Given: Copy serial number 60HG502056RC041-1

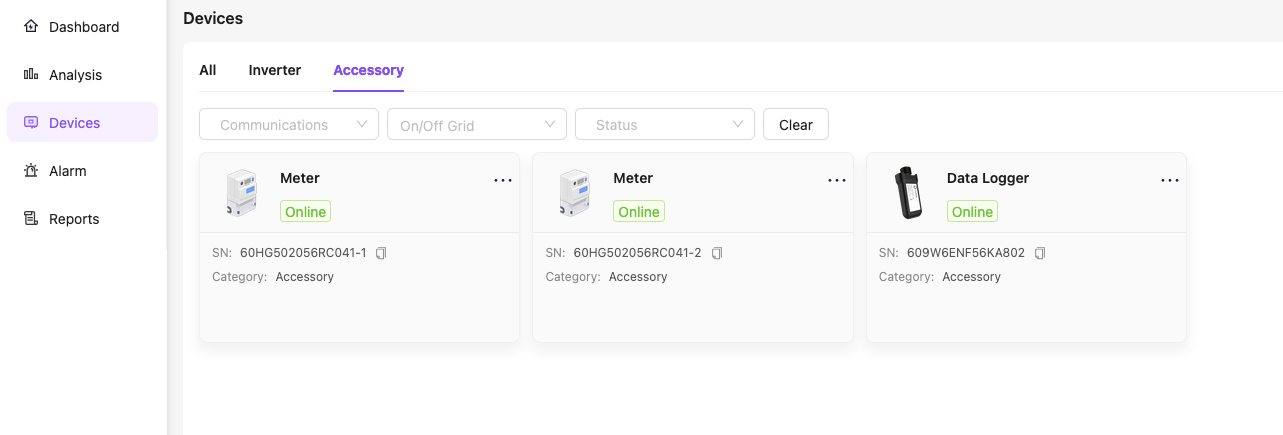Looking at the screenshot, I should click(381, 253).
